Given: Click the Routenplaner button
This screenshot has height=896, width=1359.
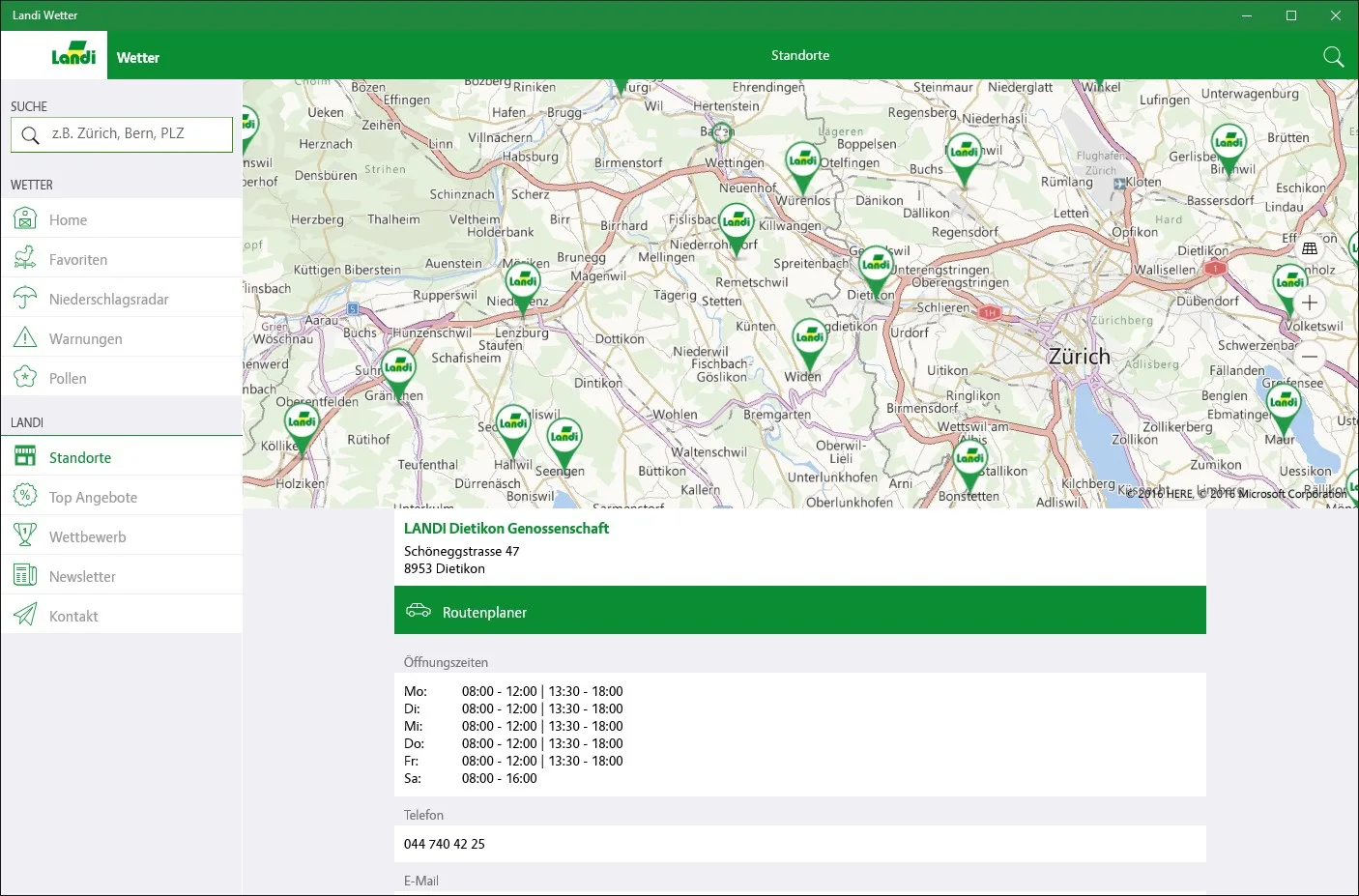Looking at the screenshot, I should pyautogui.click(x=800, y=611).
